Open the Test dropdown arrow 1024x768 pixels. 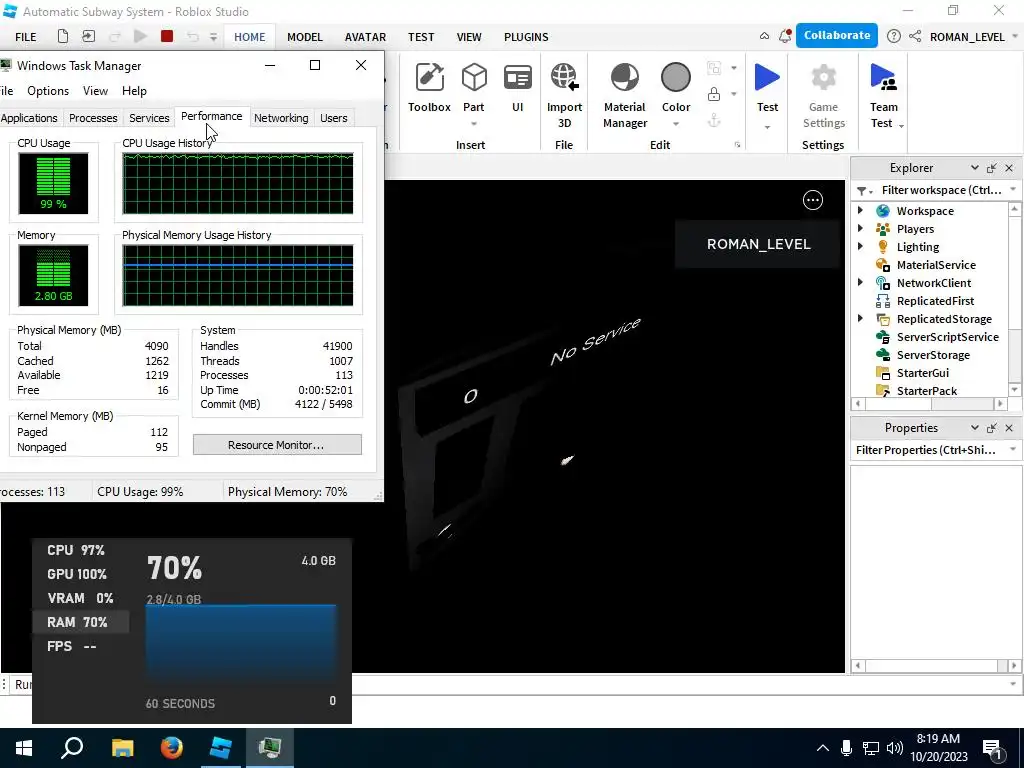coord(767,127)
